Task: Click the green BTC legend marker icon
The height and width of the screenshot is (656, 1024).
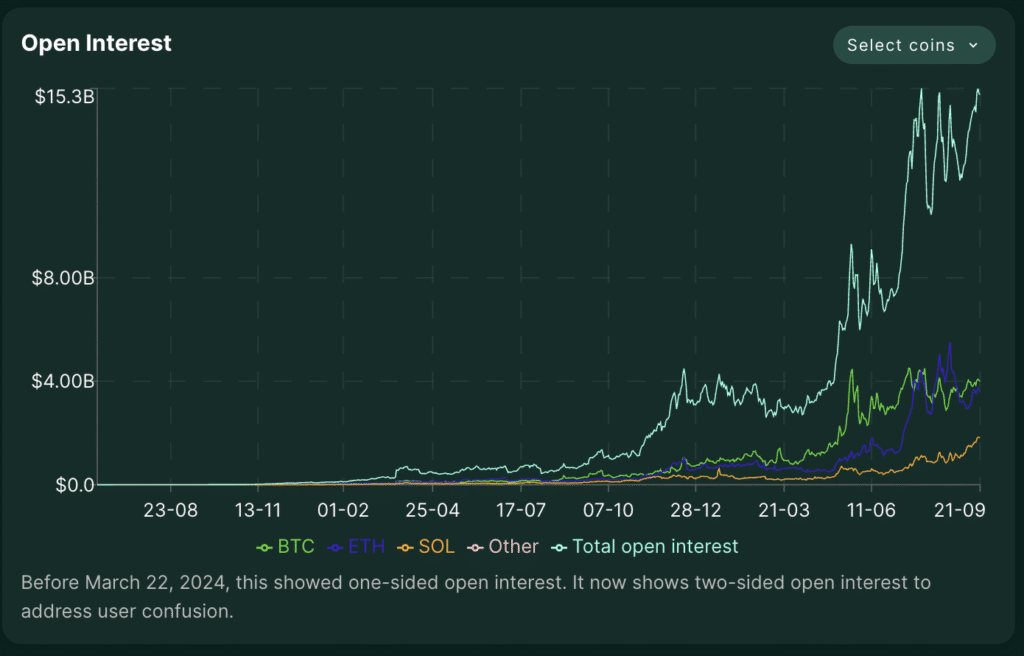Action: coord(265,548)
